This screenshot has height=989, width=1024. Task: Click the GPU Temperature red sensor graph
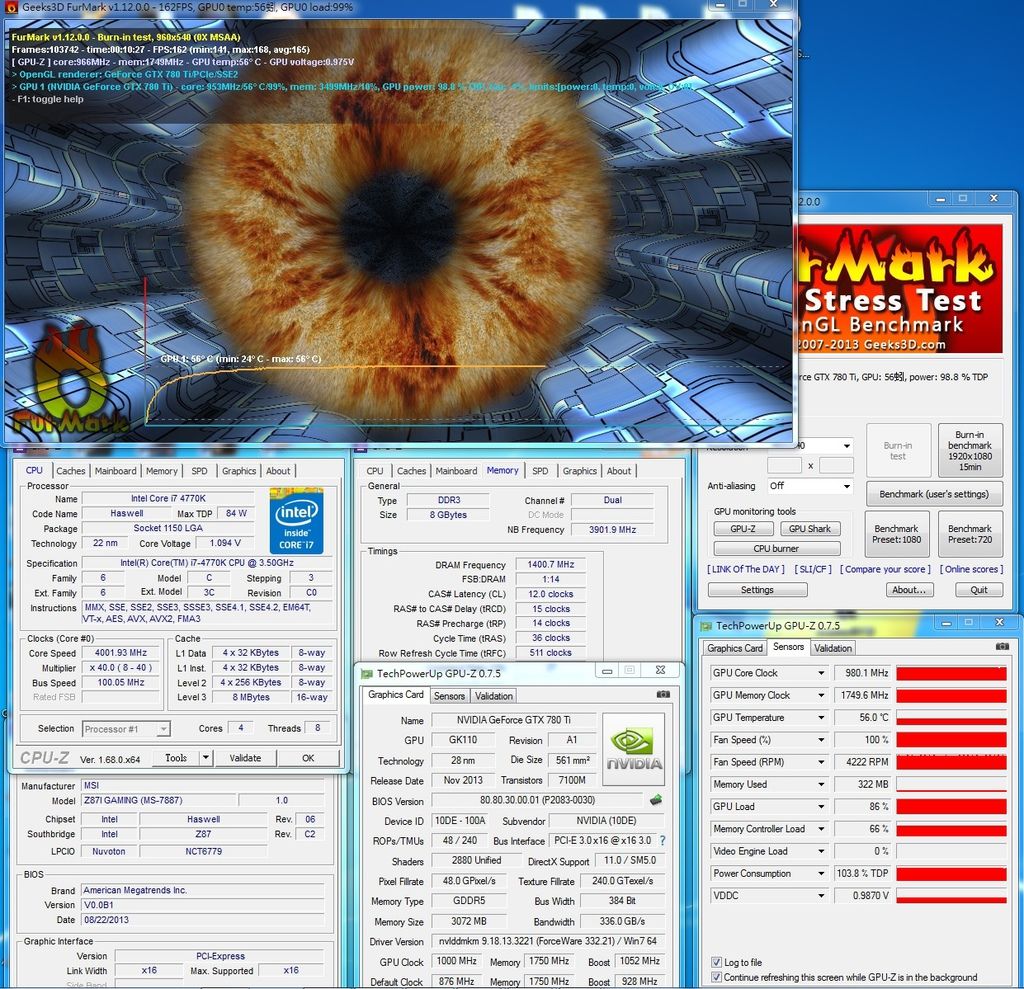coord(951,717)
